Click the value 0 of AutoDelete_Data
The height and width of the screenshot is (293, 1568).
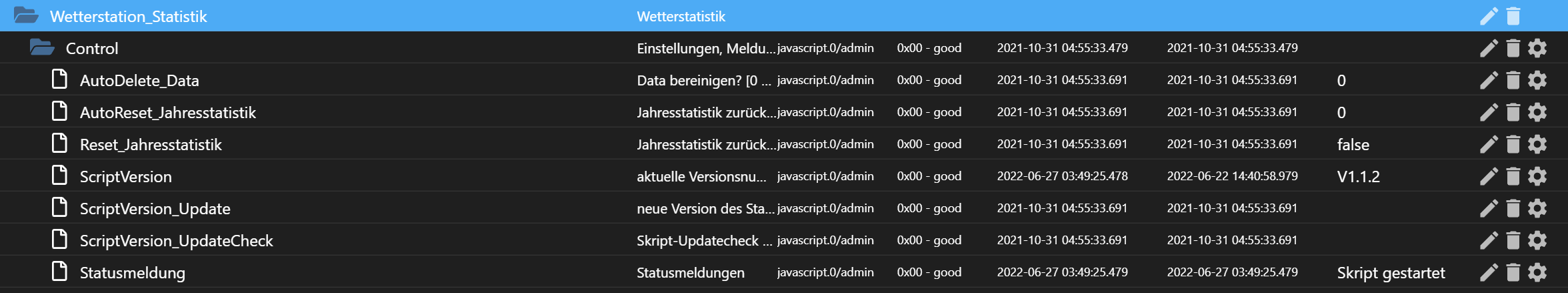1341,81
